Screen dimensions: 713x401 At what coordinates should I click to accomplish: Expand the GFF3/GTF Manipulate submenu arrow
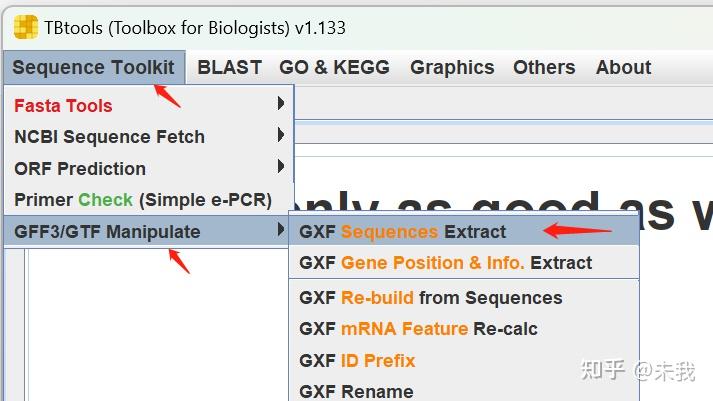coord(281,231)
